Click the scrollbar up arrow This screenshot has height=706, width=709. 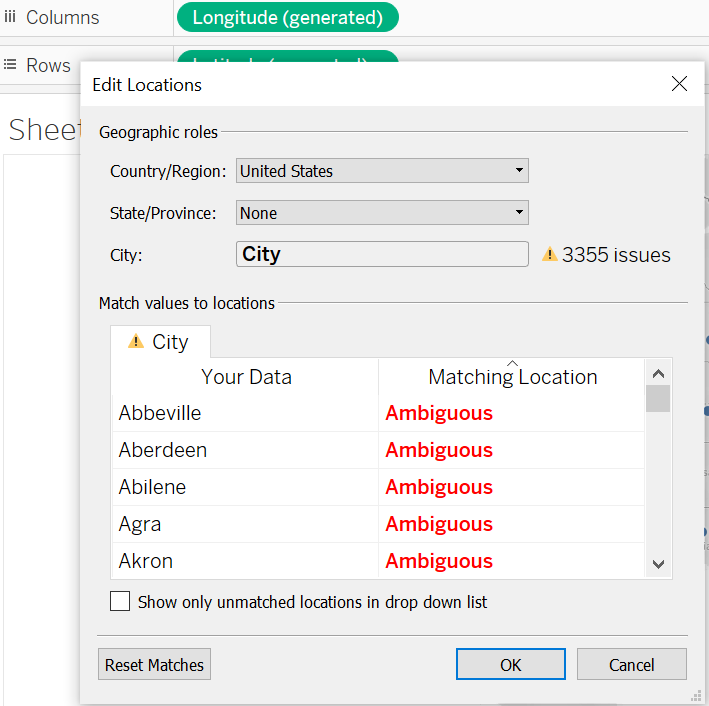pos(658,372)
